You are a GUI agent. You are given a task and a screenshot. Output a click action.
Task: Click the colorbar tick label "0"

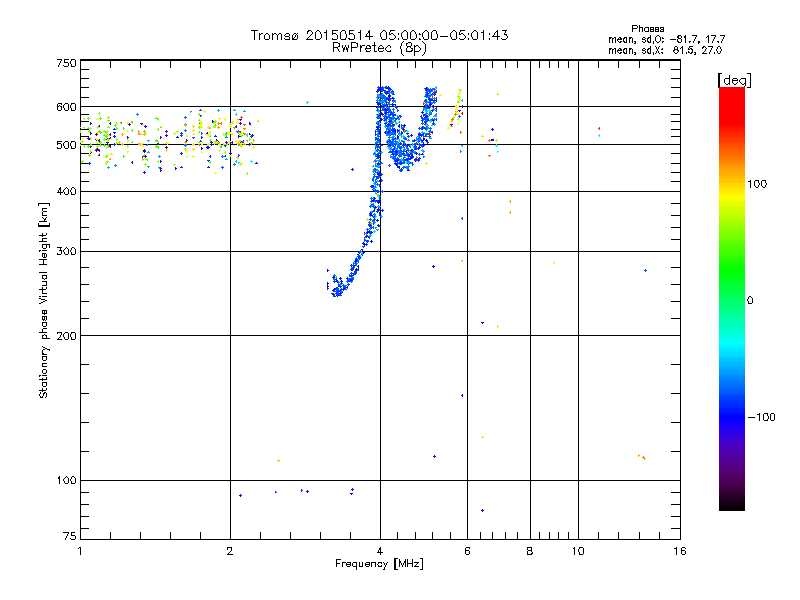coord(750,301)
